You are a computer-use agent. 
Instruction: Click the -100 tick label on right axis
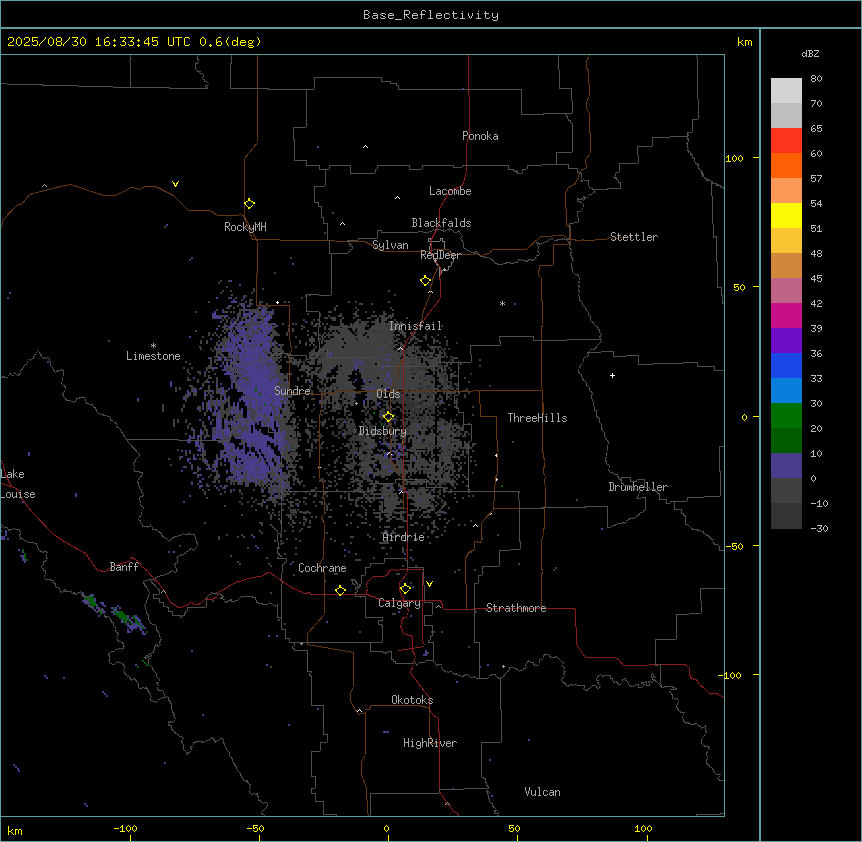click(731, 675)
